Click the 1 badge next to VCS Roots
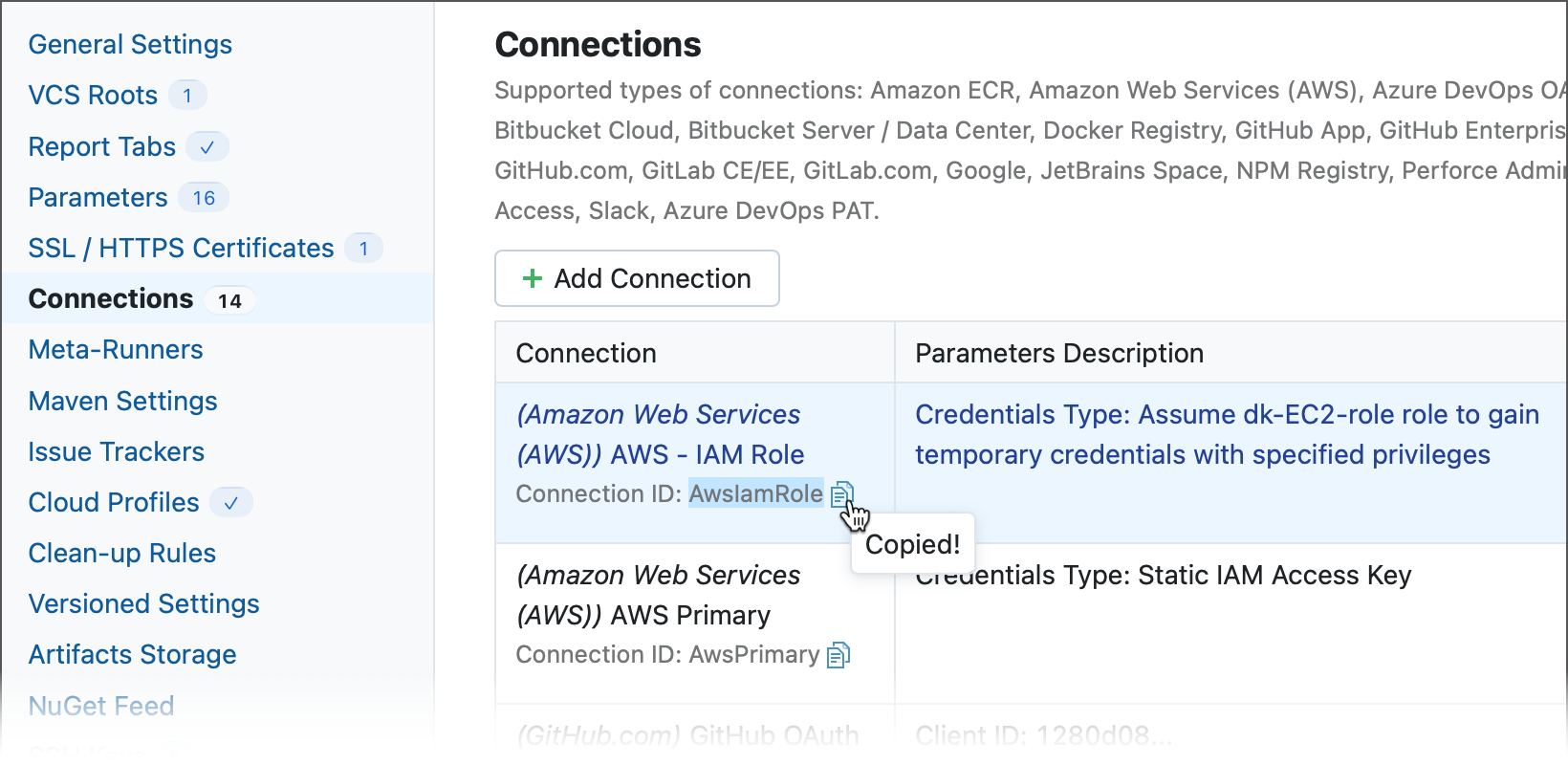 188,95
